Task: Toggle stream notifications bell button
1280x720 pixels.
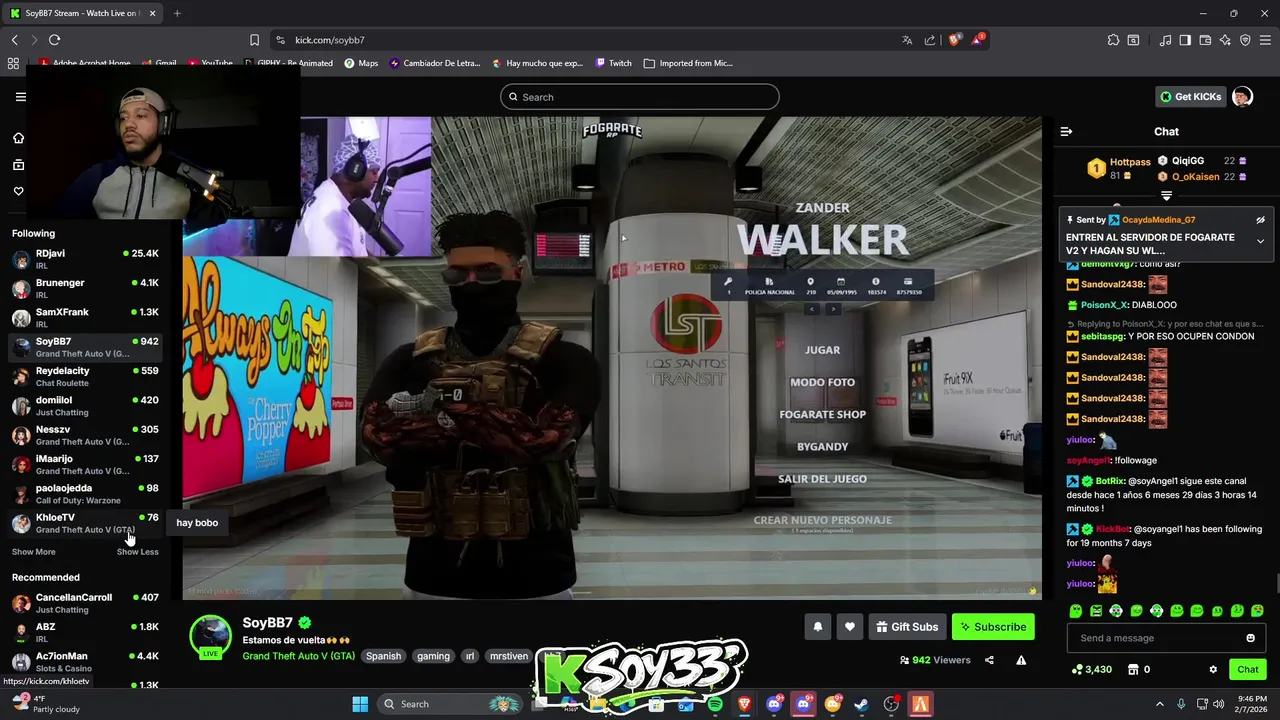Action: coord(817,627)
